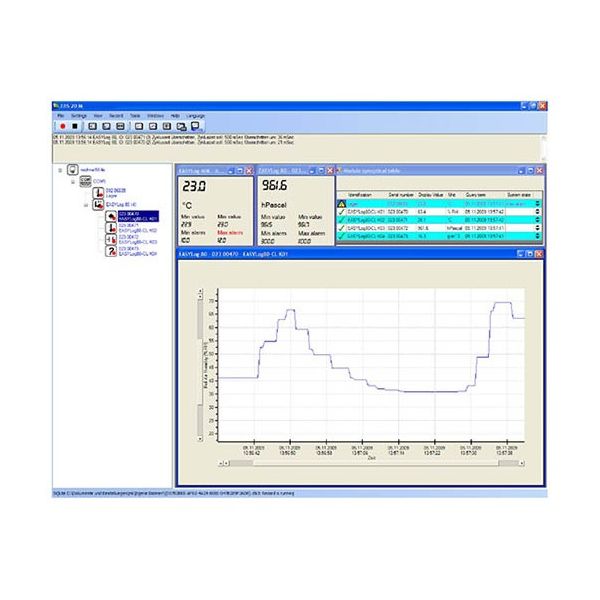Click the chart's vertical scrollbar down arrow
This screenshot has height=600, width=600.
pyautogui.click(x=200, y=439)
